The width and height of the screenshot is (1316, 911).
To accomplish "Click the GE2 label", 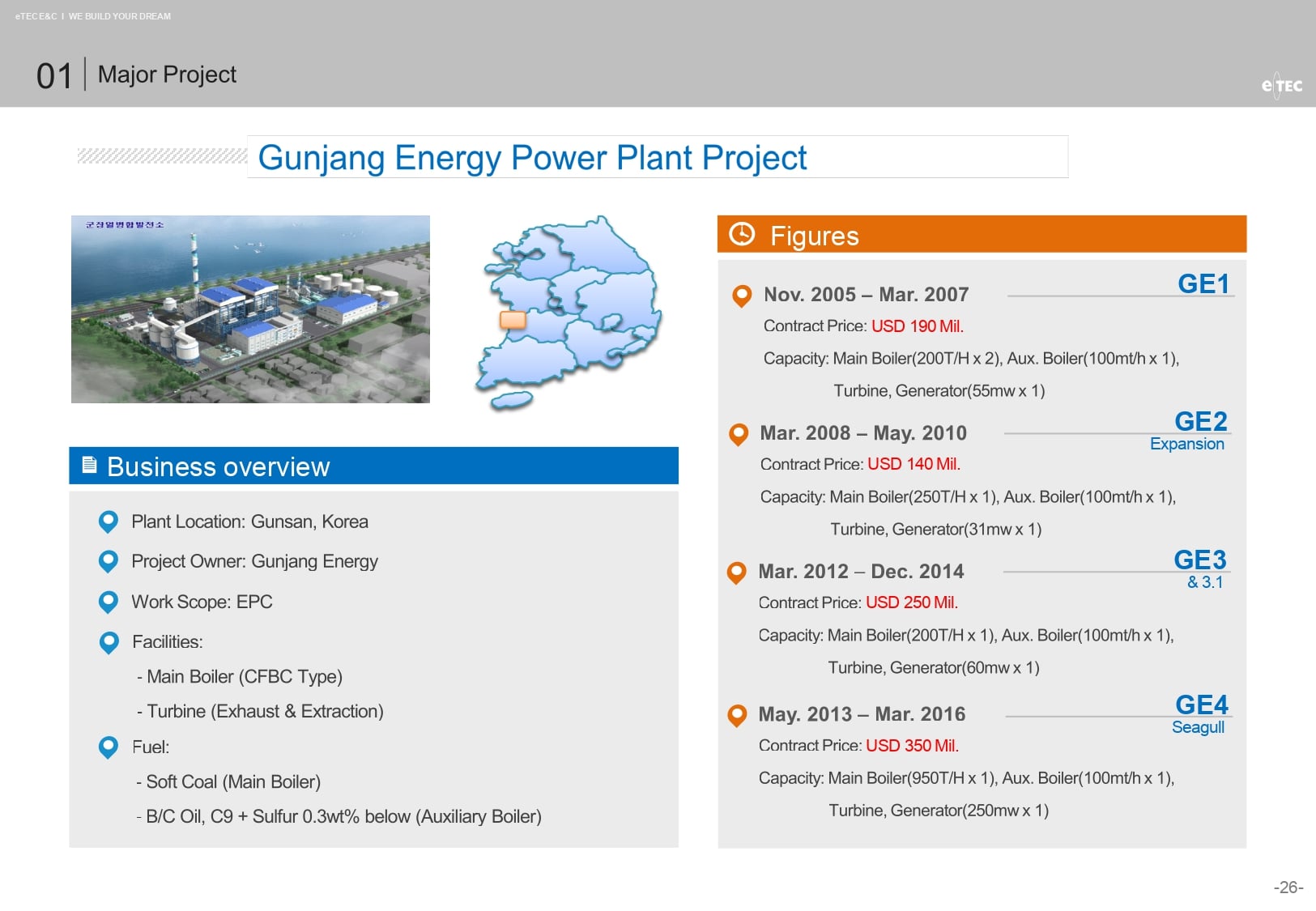I will tap(1201, 421).
